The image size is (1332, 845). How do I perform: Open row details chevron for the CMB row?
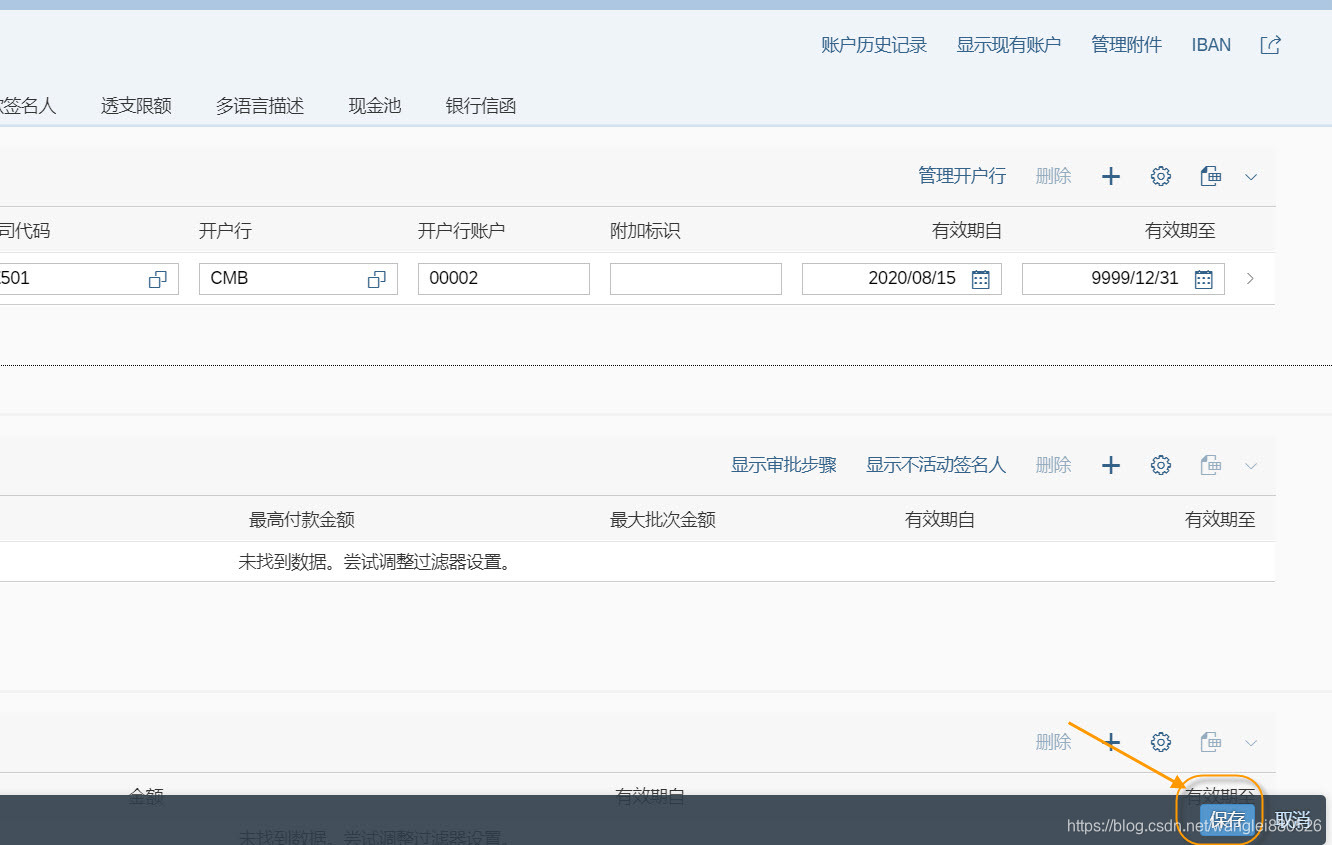pyautogui.click(x=1250, y=279)
